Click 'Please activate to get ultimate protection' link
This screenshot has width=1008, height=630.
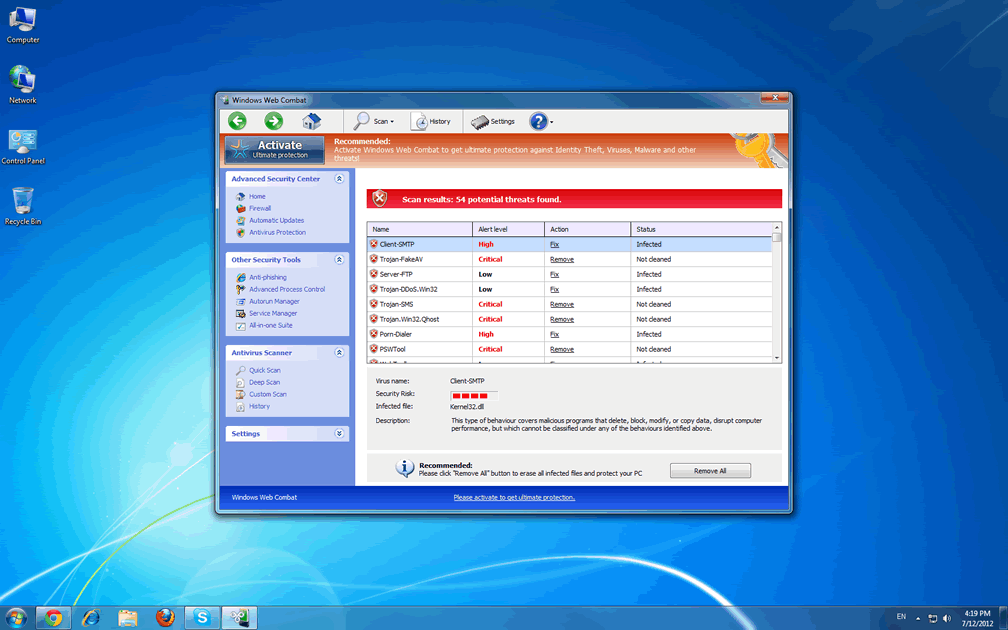tap(514, 497)
